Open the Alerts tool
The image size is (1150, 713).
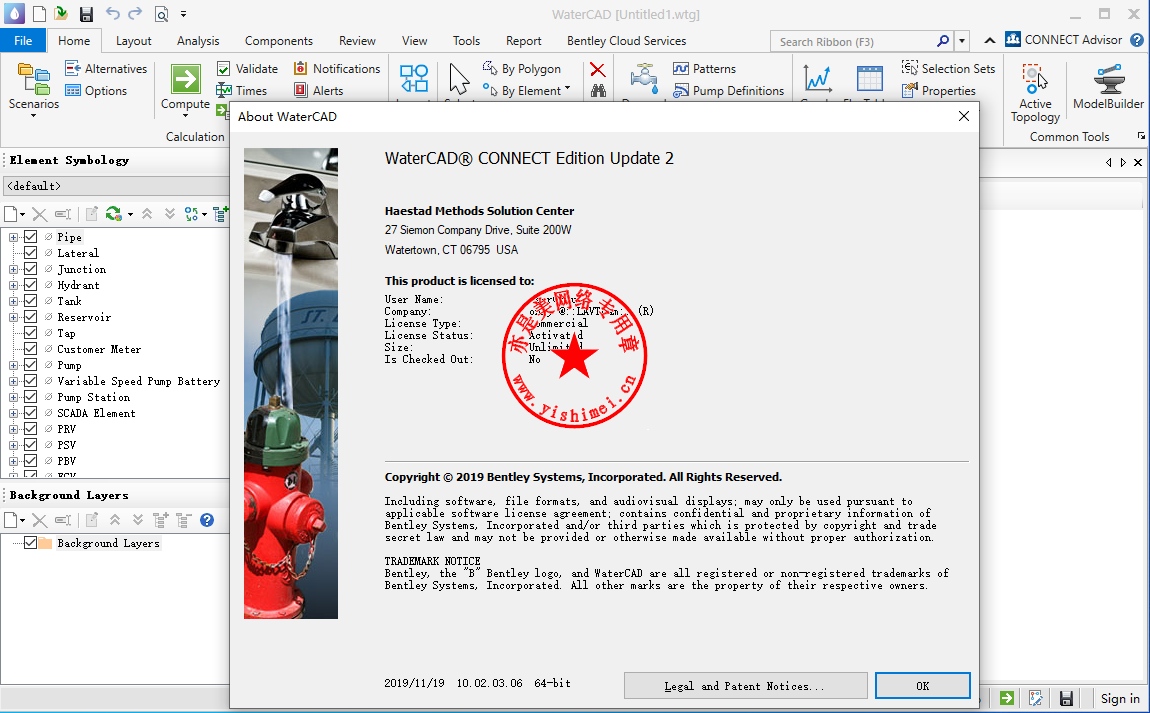point(318,90)
